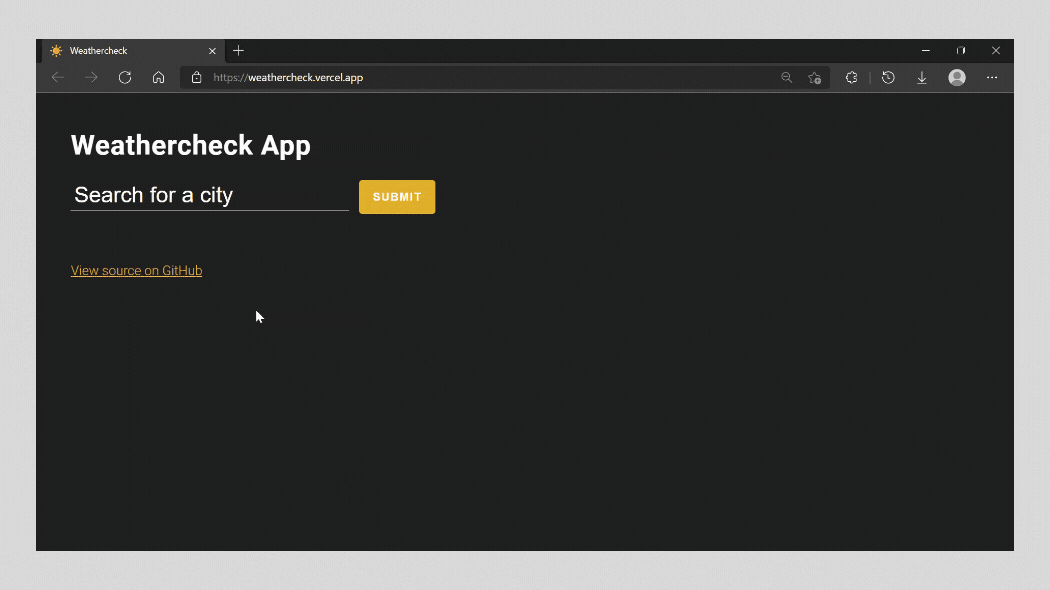The height and width of the screenshot is (590, 1050).
Task: Open the user profile avatar
Action: coord(957,78)
